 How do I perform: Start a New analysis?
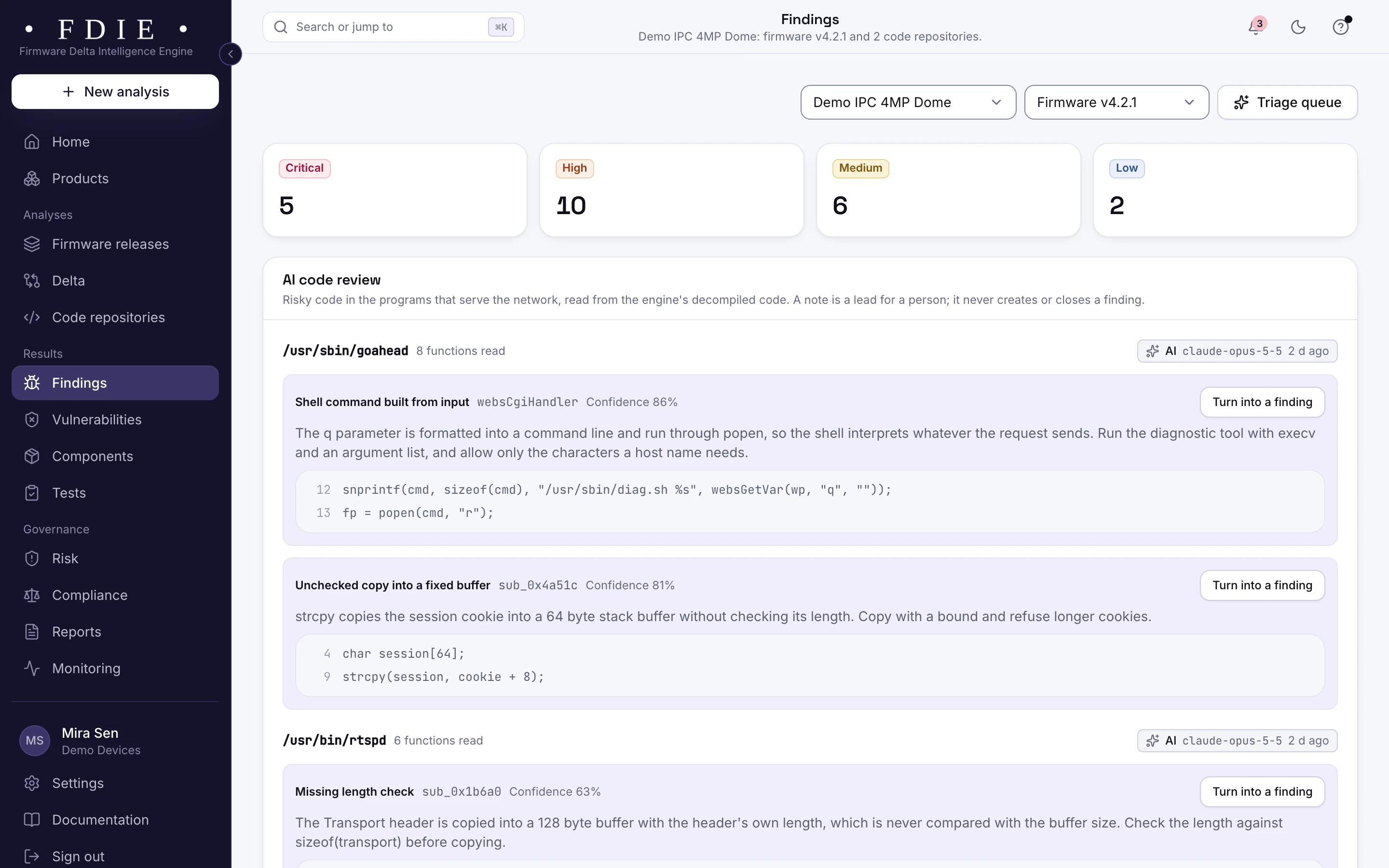115,92
